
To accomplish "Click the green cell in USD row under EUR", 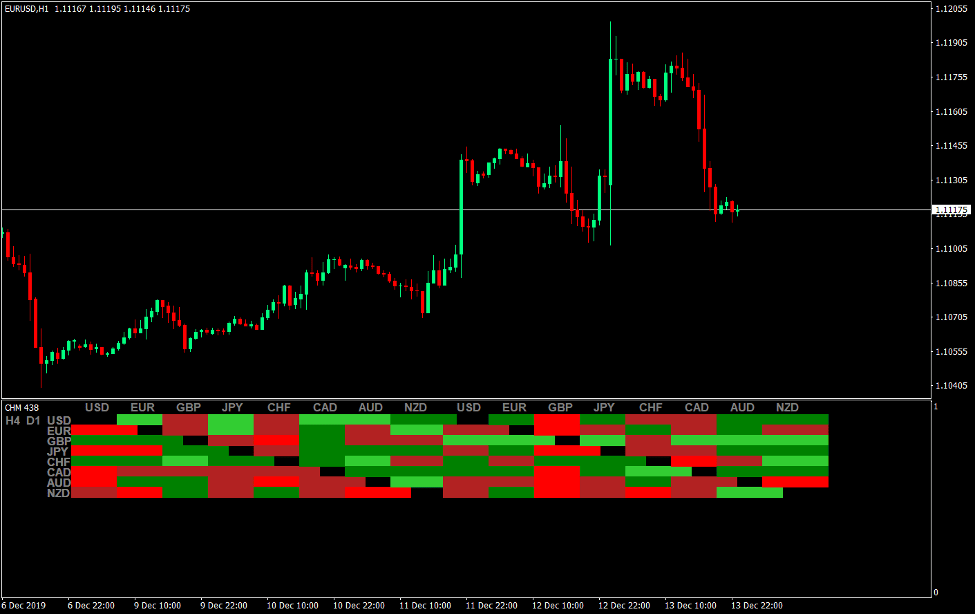I will [x=142, y=419].
